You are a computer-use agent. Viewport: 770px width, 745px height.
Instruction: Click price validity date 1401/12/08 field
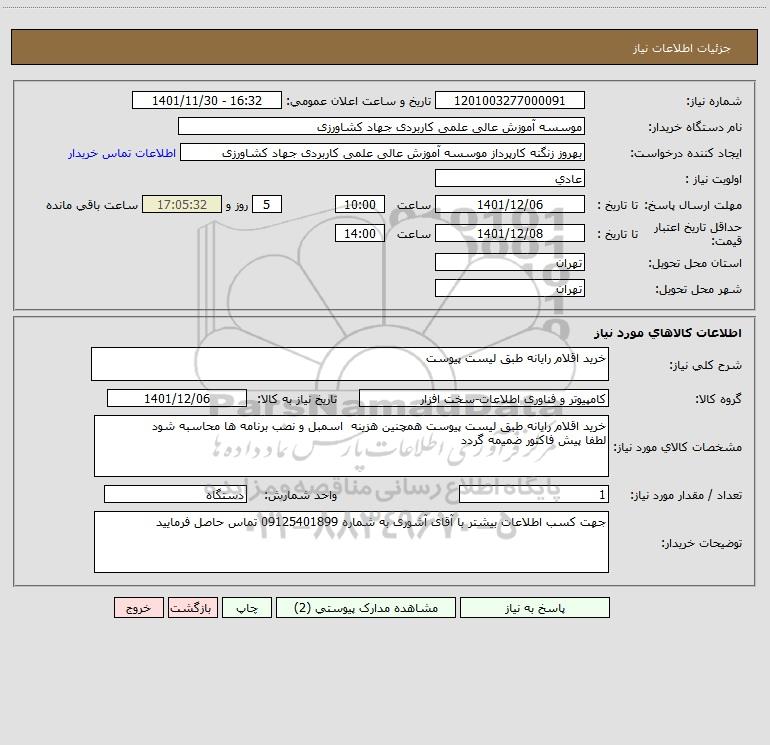pyautogui.click(x=510, y=233)
